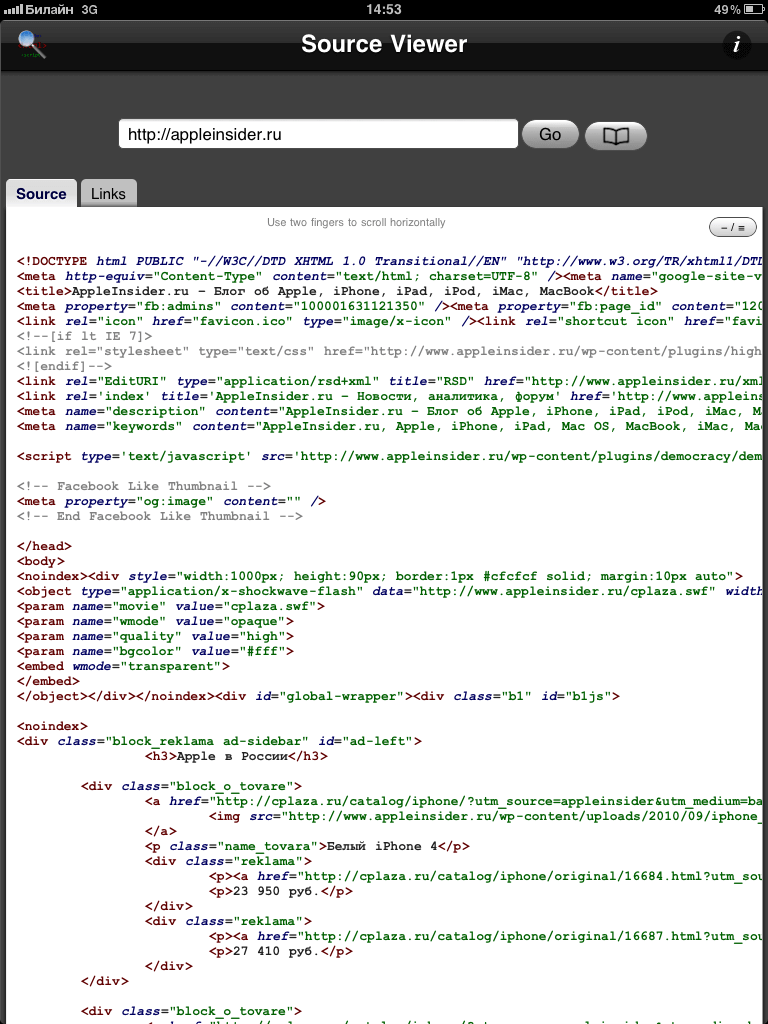Image resolution: width=768 pixels, height=1024 pixels.
Task: Tap the "Use two fingers to scroll horizontally" hint
Action: point(356,222)
